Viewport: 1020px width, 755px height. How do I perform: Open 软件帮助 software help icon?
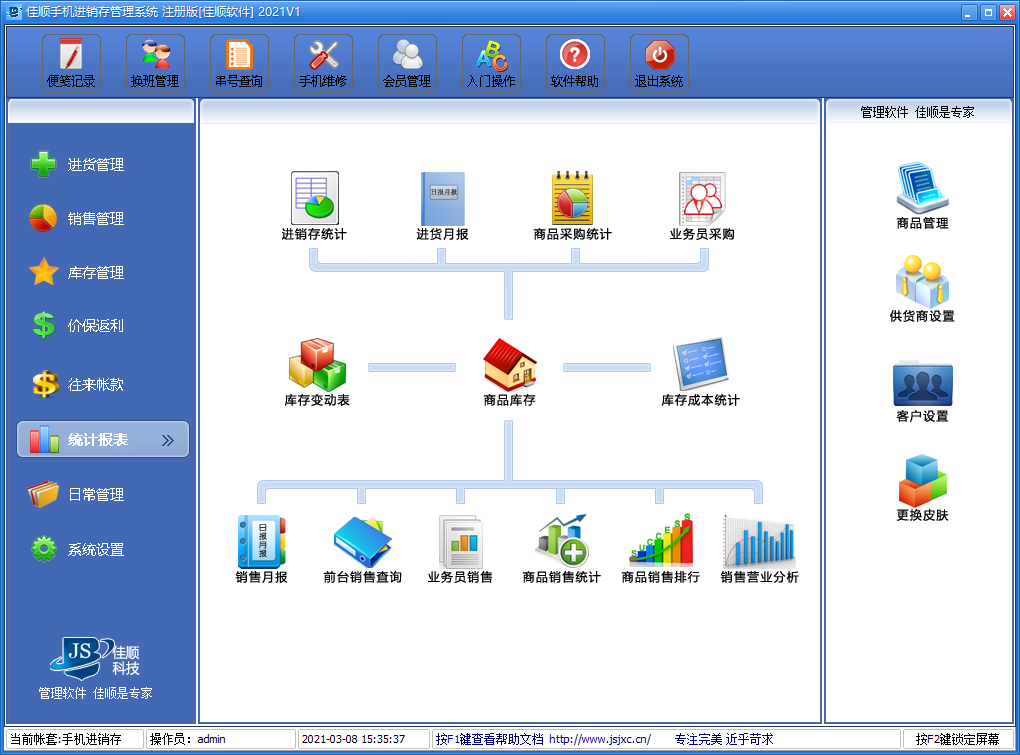pyautogui.click(x=575, y=63)
